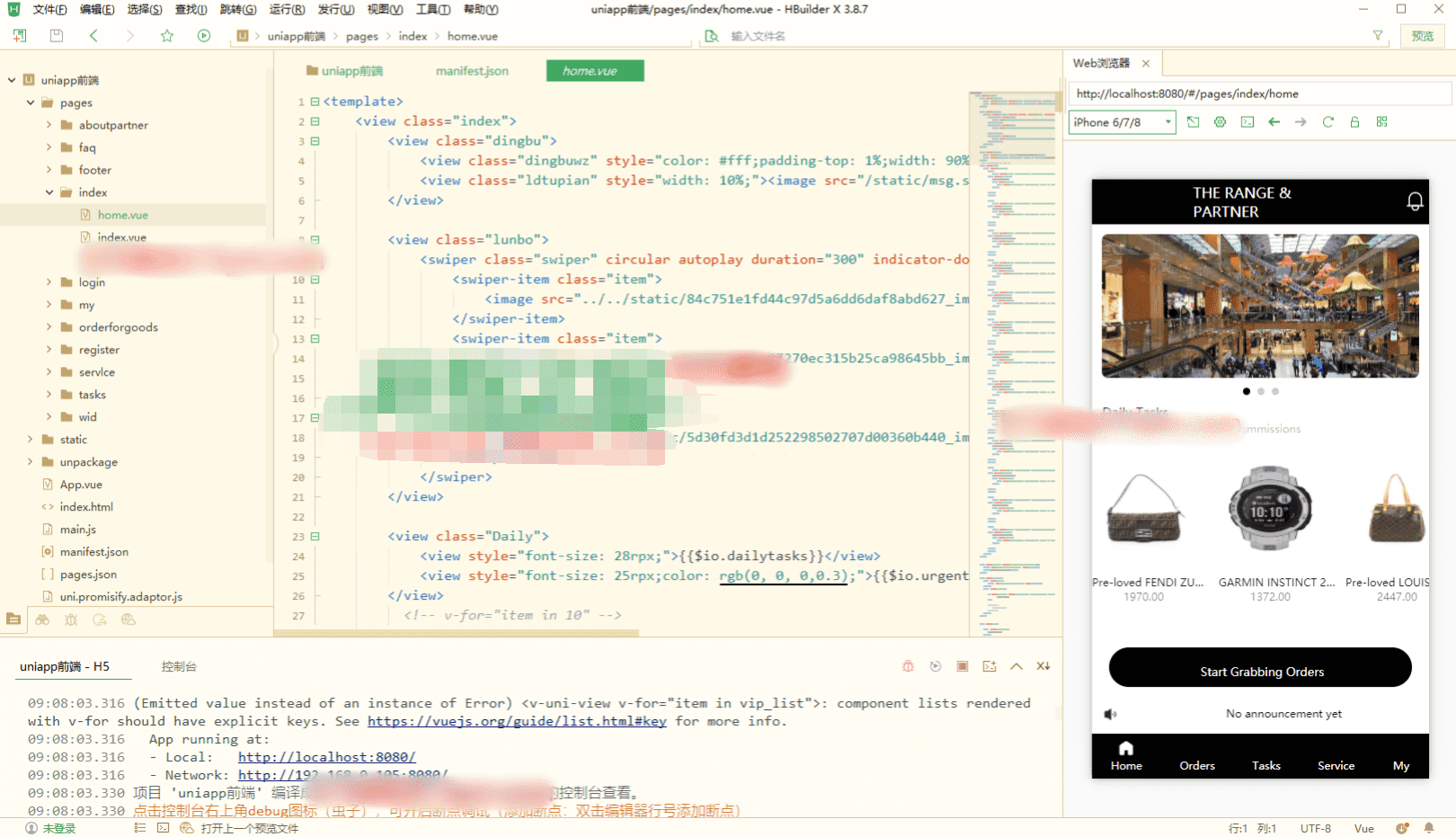
Task: Open App.vue in the project tree
Action: tap(81, 485)
